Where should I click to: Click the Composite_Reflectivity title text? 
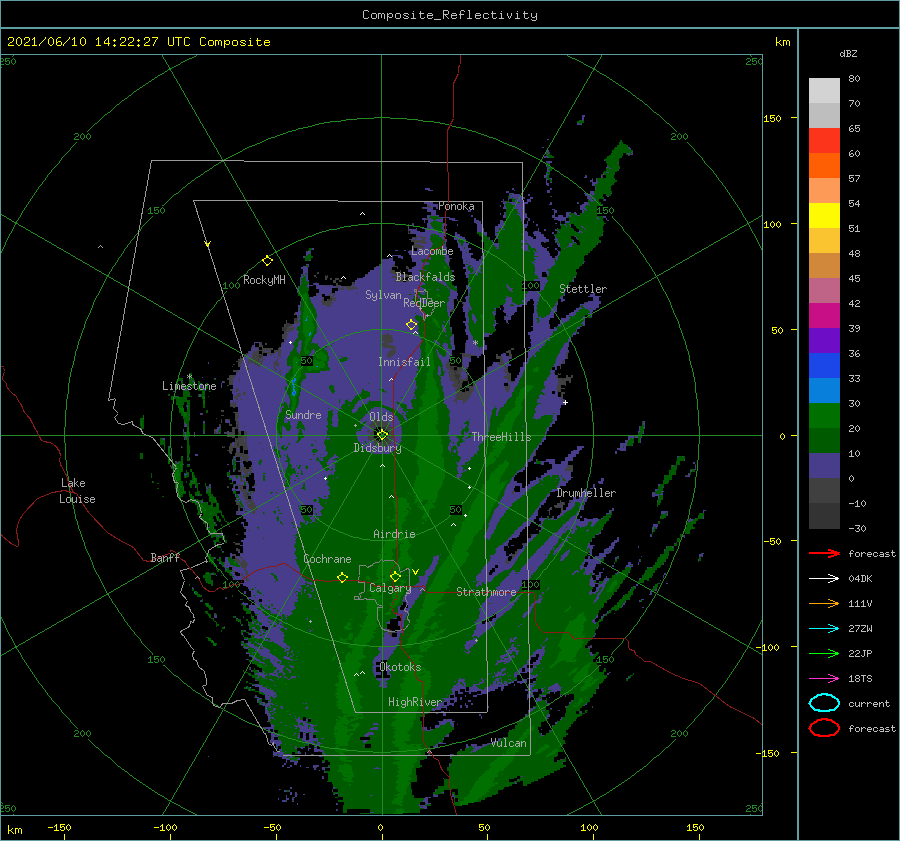(x=449, y=15)
